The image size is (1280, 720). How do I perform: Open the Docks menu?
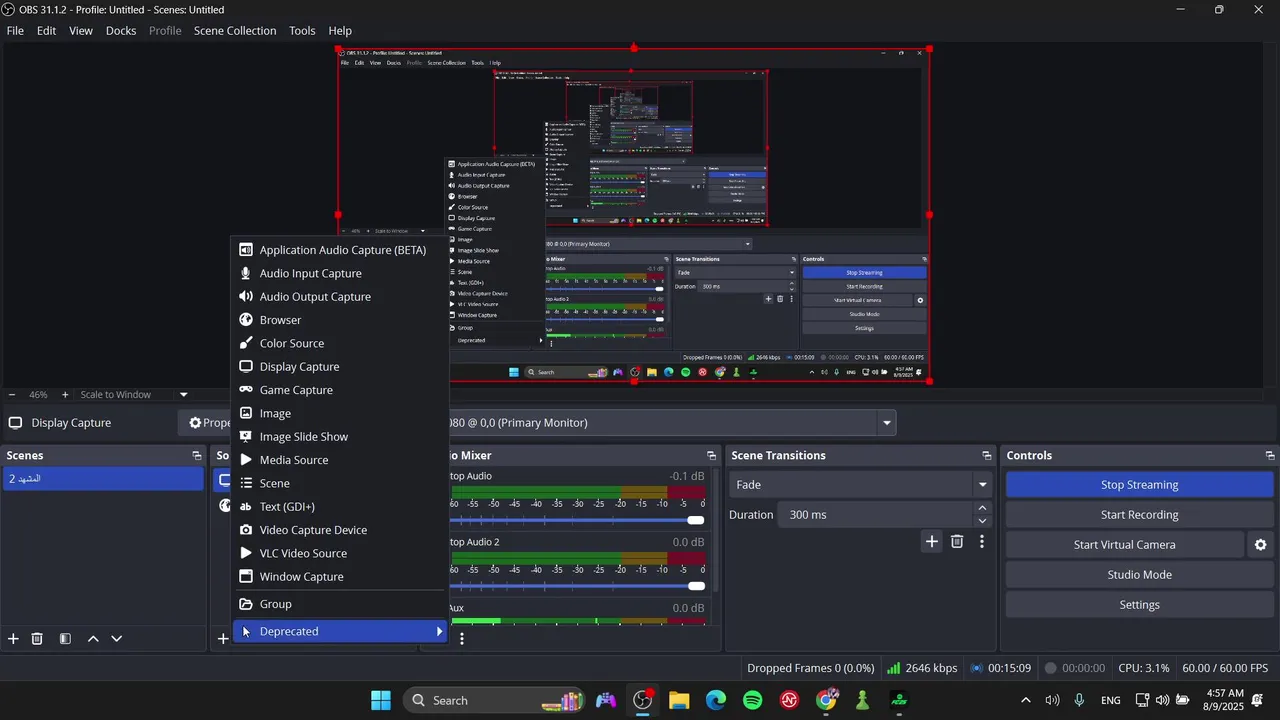(x=121, y=31)
